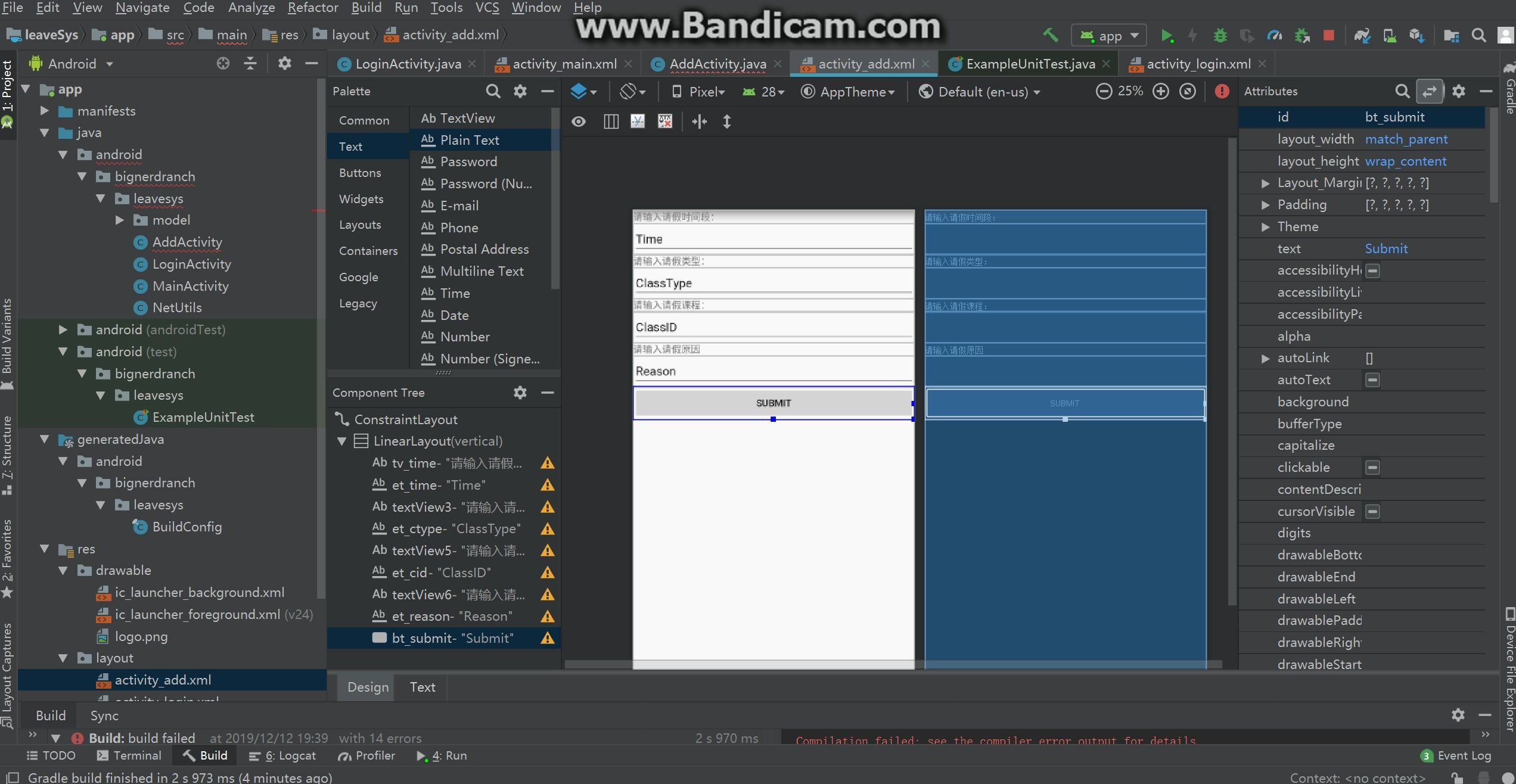1516x784 pixels.
Task: Expand the manifests folder
Action: click(44, 111)
